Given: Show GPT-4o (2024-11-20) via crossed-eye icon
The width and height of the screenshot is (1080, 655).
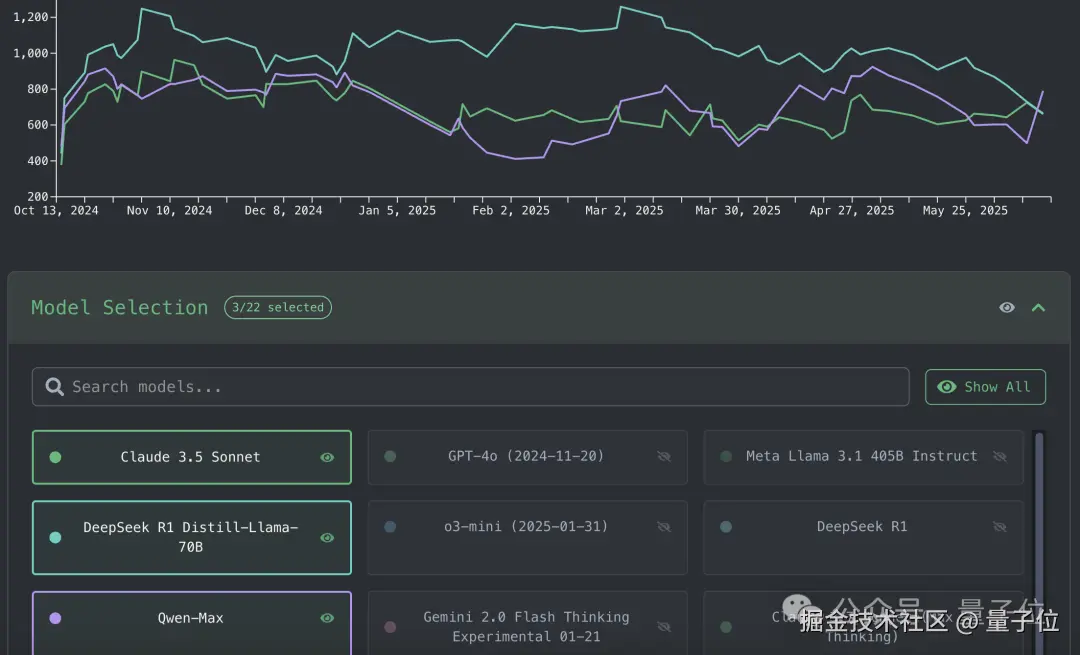Looking at the screenshot, I should 664,457.
